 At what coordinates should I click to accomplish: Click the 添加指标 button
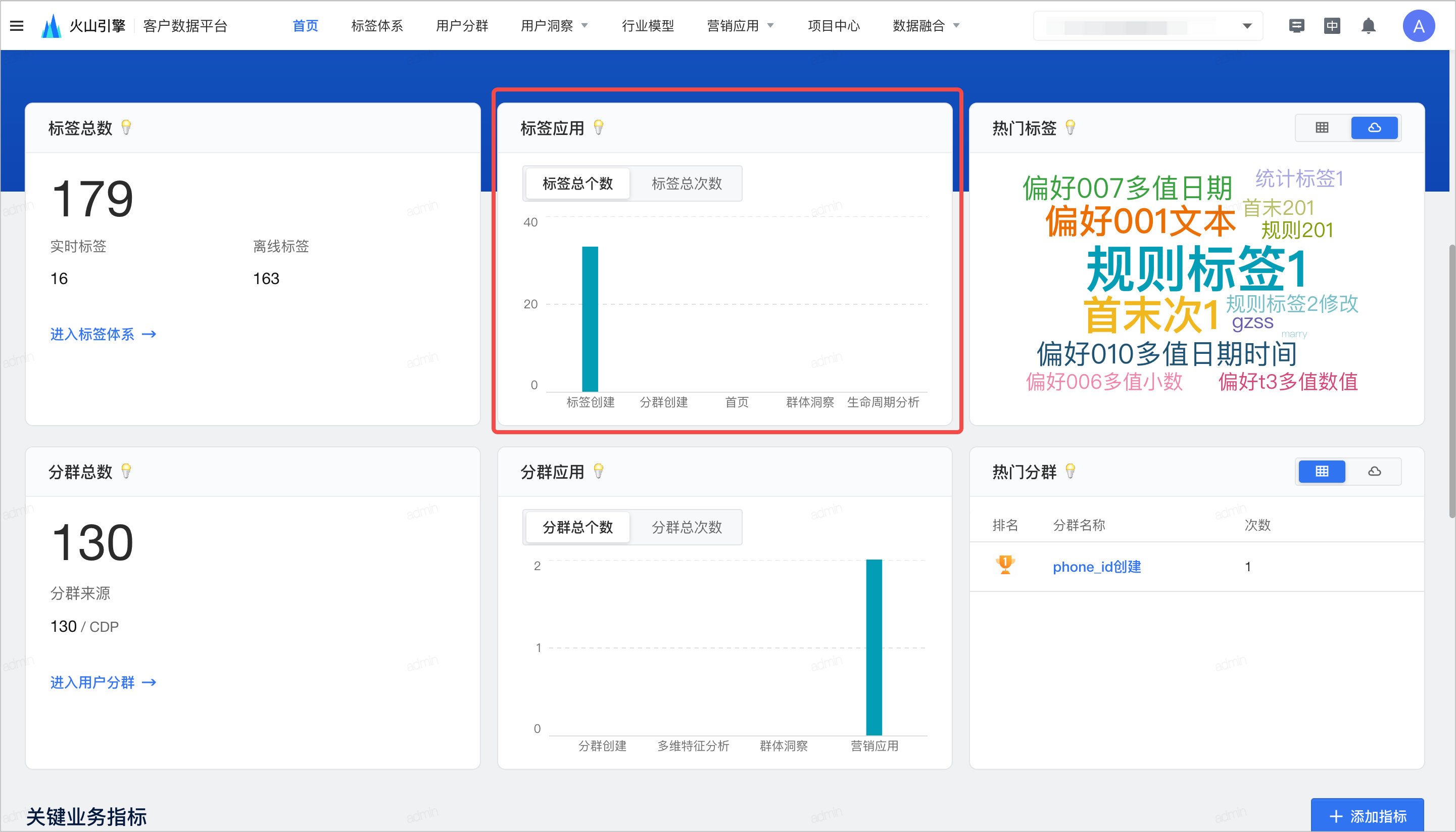(x=1367, y=815)
